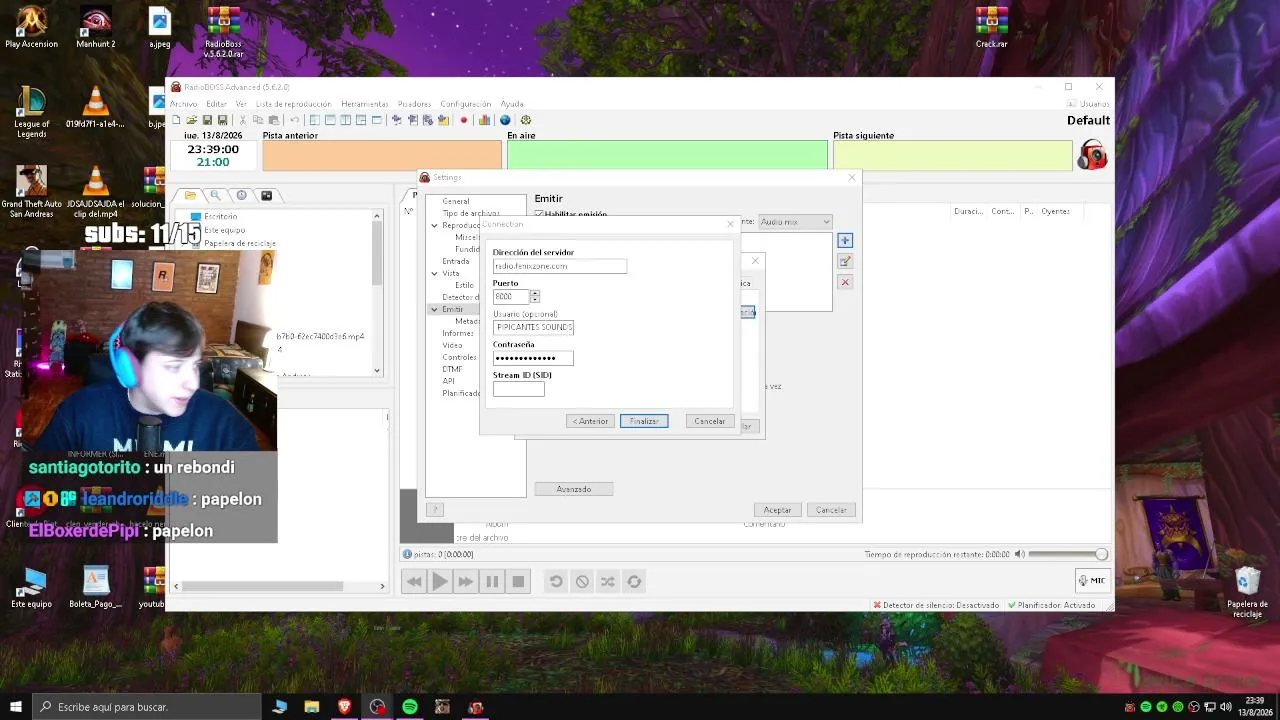Click the stop playback button
The width and height of the screenshot is (1280, 720).
[518, 581]
